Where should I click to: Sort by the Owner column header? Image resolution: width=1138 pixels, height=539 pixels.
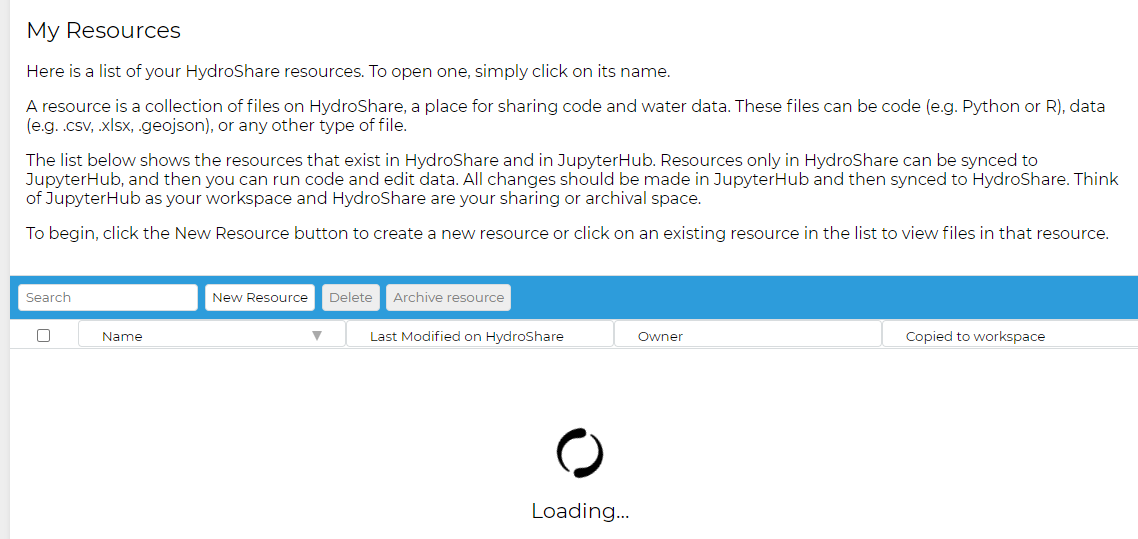(748, 336)
